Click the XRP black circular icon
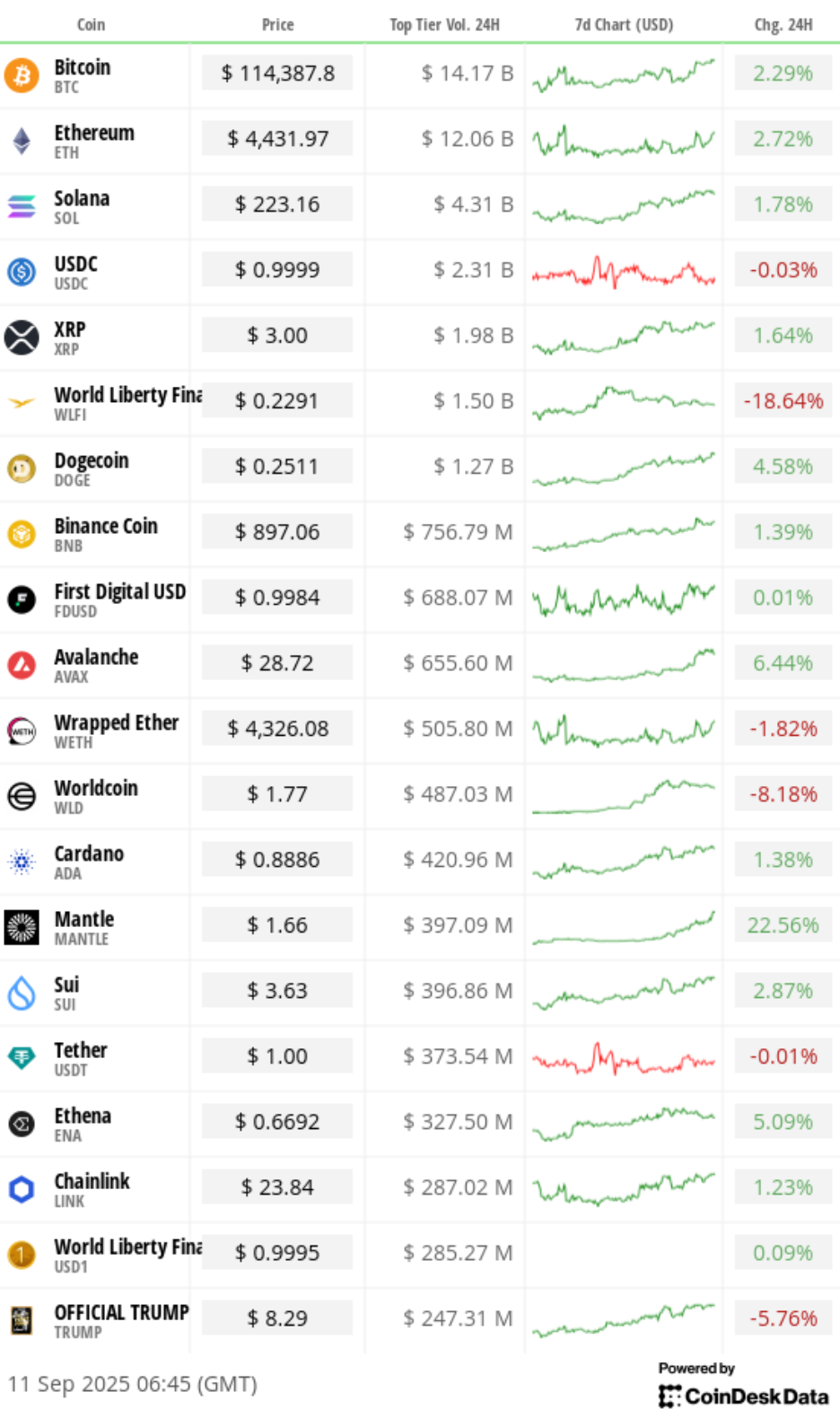Screen dimensions: 840x1409 click(22, 337)
